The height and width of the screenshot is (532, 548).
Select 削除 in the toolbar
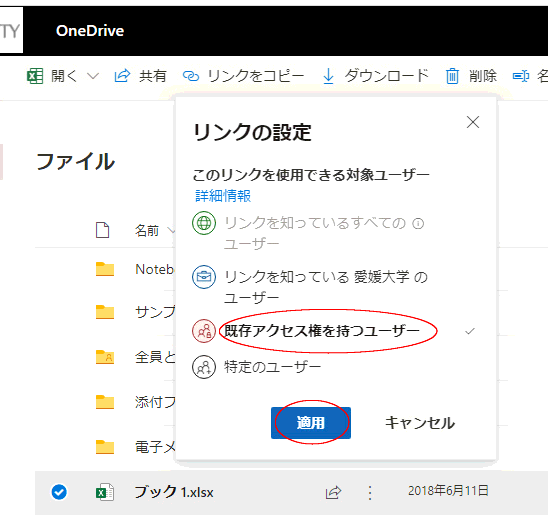tap(483, 76)
